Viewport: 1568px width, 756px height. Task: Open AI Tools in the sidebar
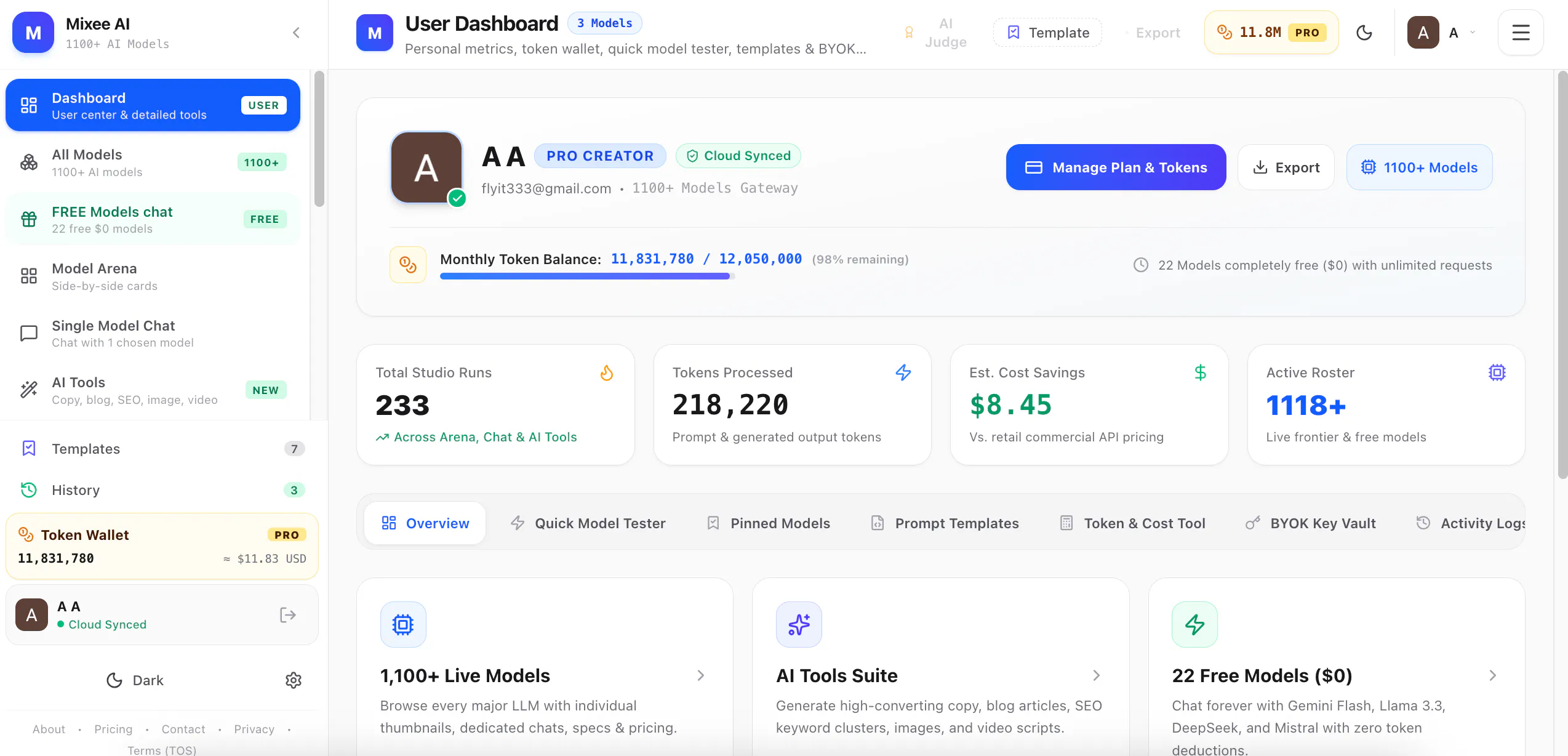tap(153, 390)
